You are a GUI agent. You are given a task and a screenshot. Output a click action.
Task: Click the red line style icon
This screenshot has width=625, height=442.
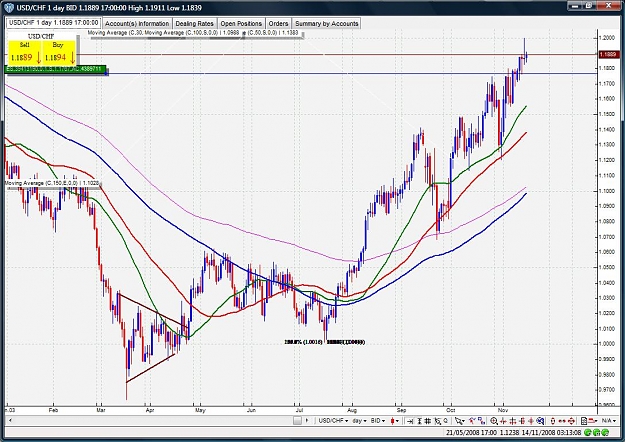(x=592, y=421)
